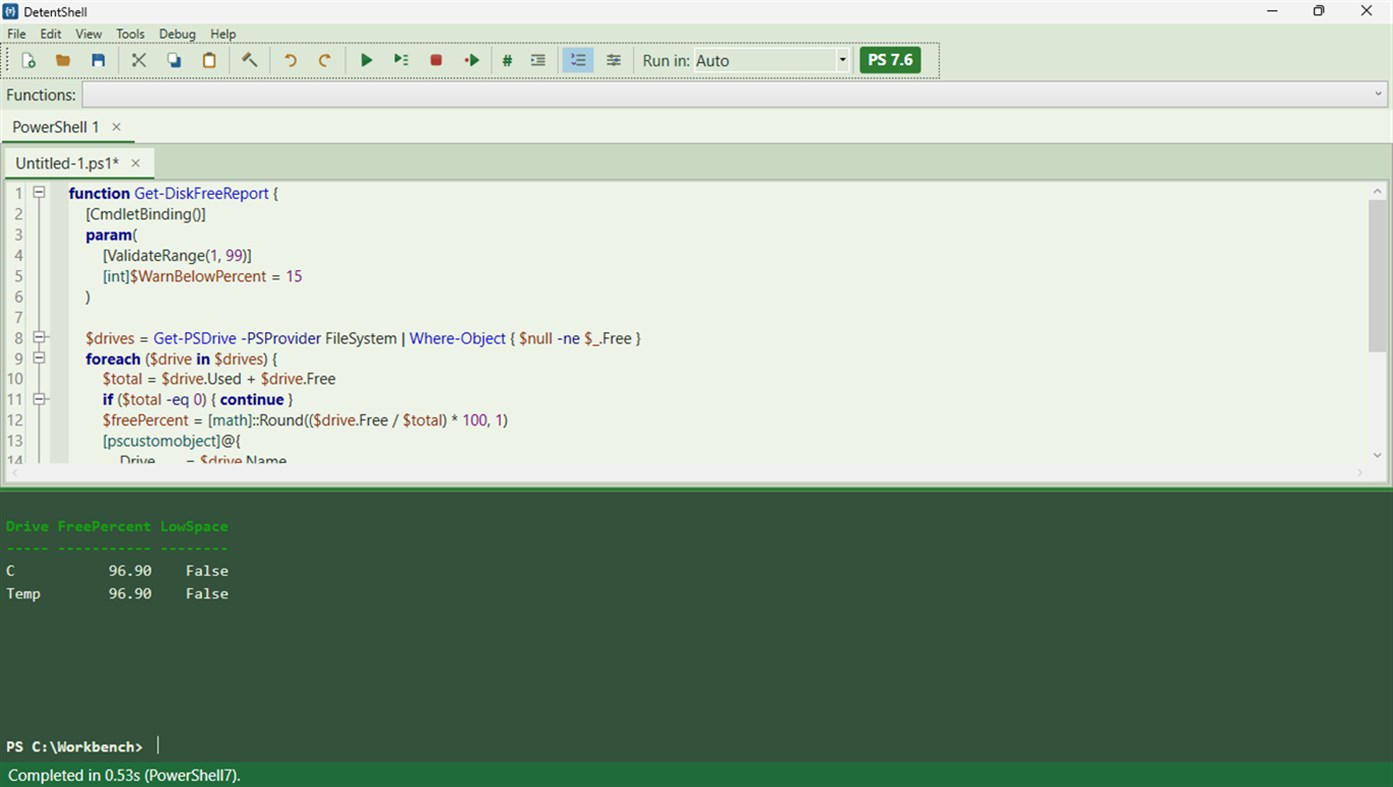This screenshot has width=1393, height=787.
Task: Cut selection using the scissors icon
Action: (x=139, y=60)
